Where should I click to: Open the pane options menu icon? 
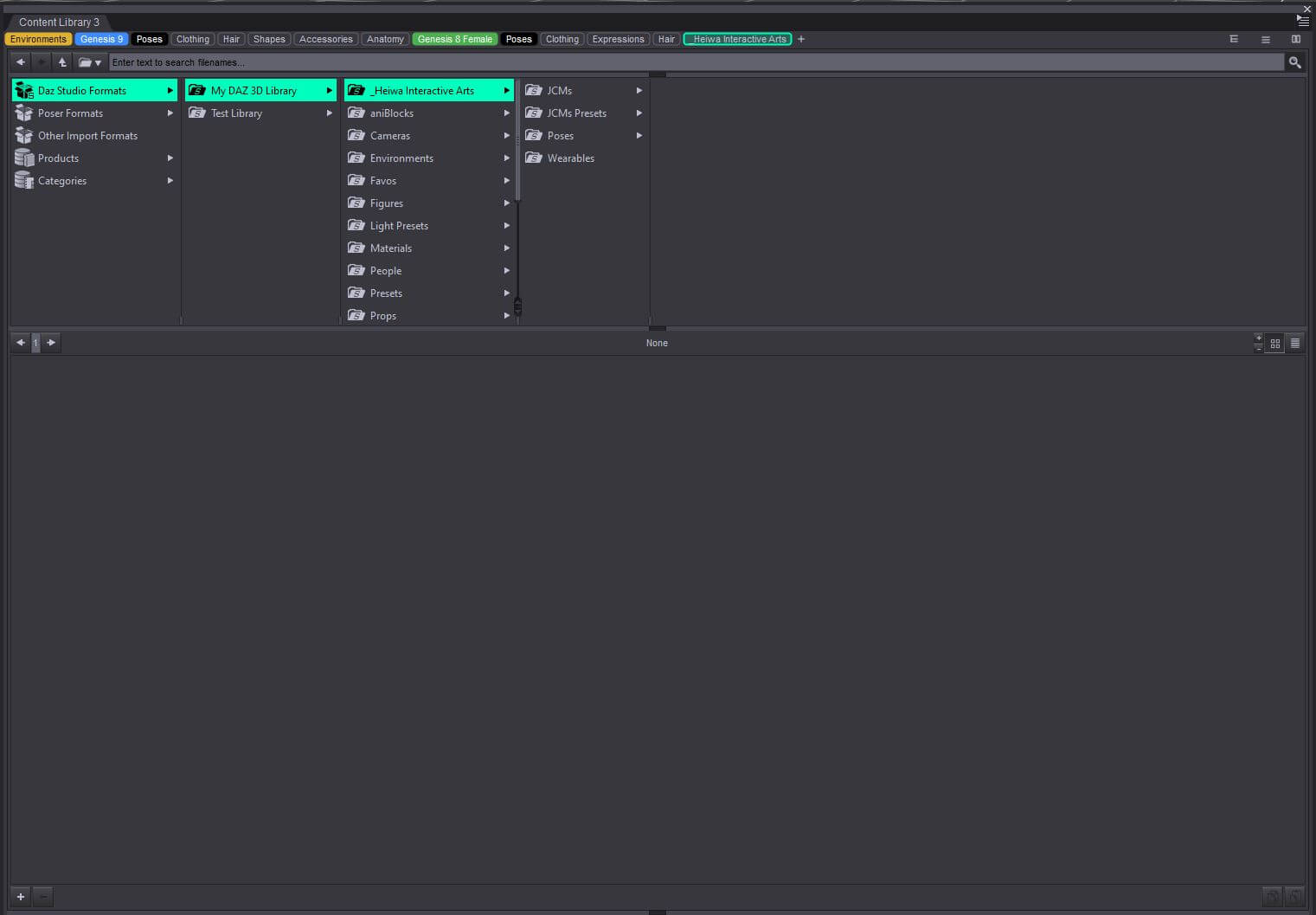(x=1303, y=21)
